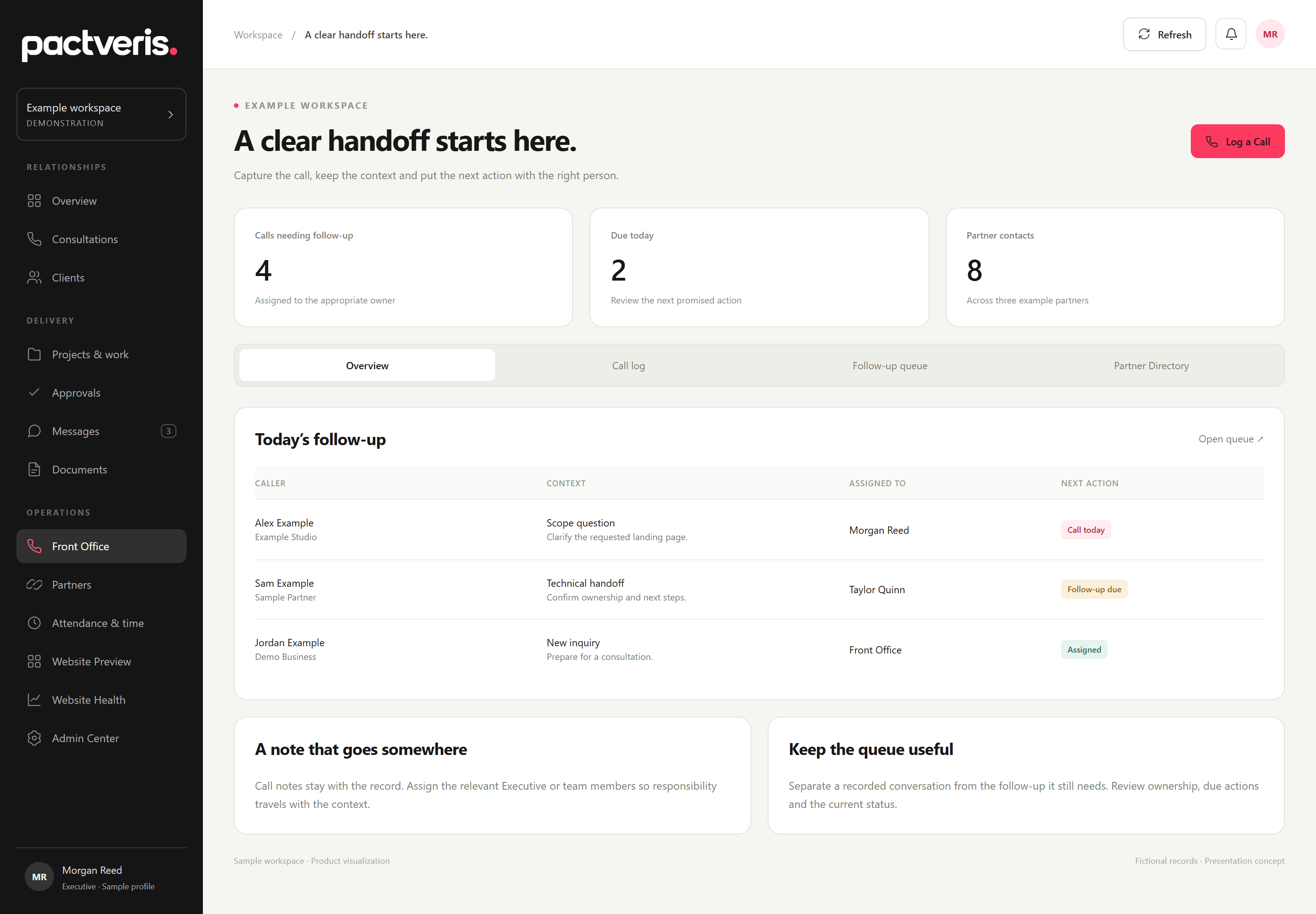Image resolution: width=1316 pixels, height=914 pixels.
Task: Switch to the Call log tab
Action: point(628,365)
